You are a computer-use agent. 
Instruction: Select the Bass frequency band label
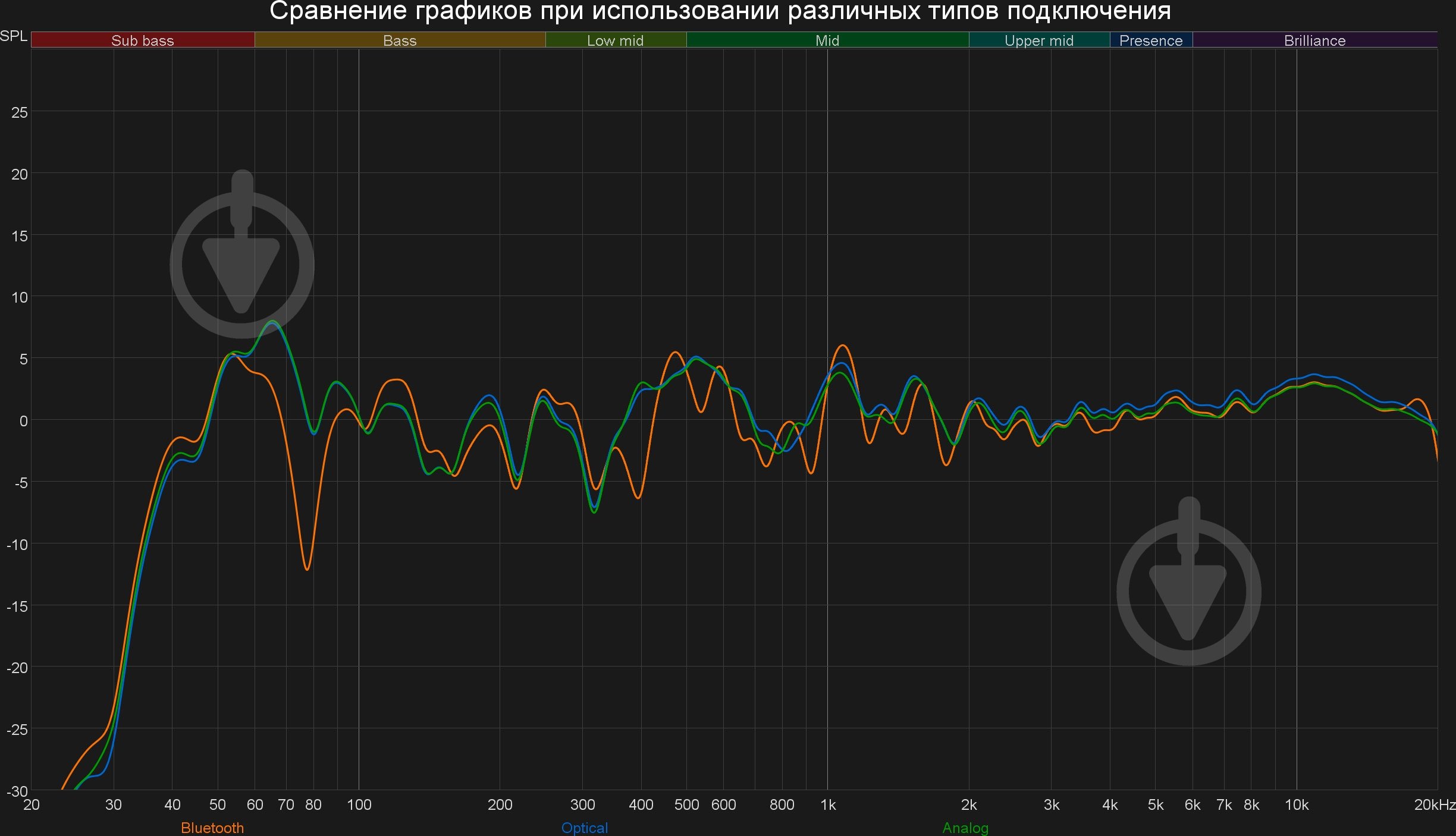[x=400, y=40]
